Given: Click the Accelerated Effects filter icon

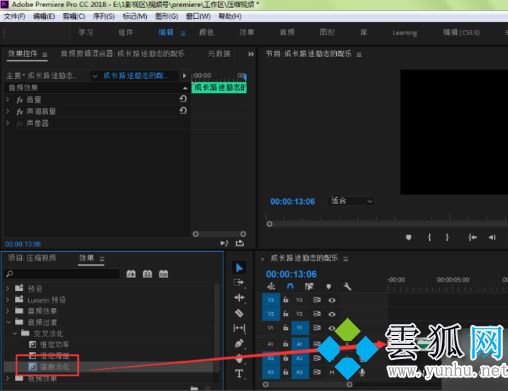Looking at the screenshot, I should click(x=131, y=274).
